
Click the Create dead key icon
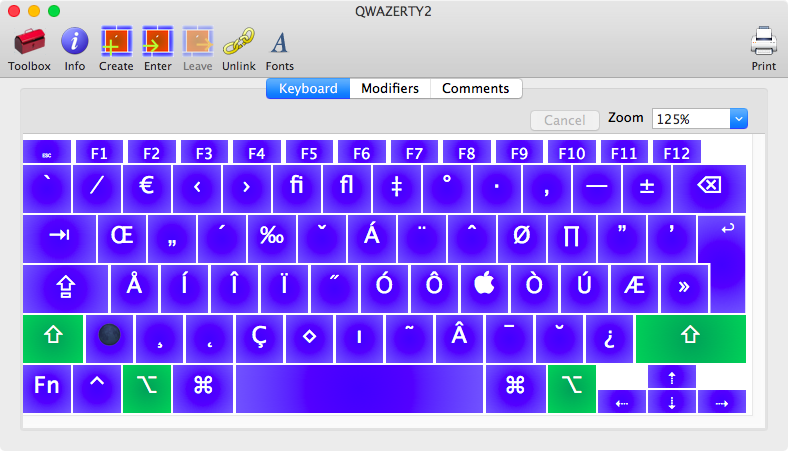click(x=116, y=43)
